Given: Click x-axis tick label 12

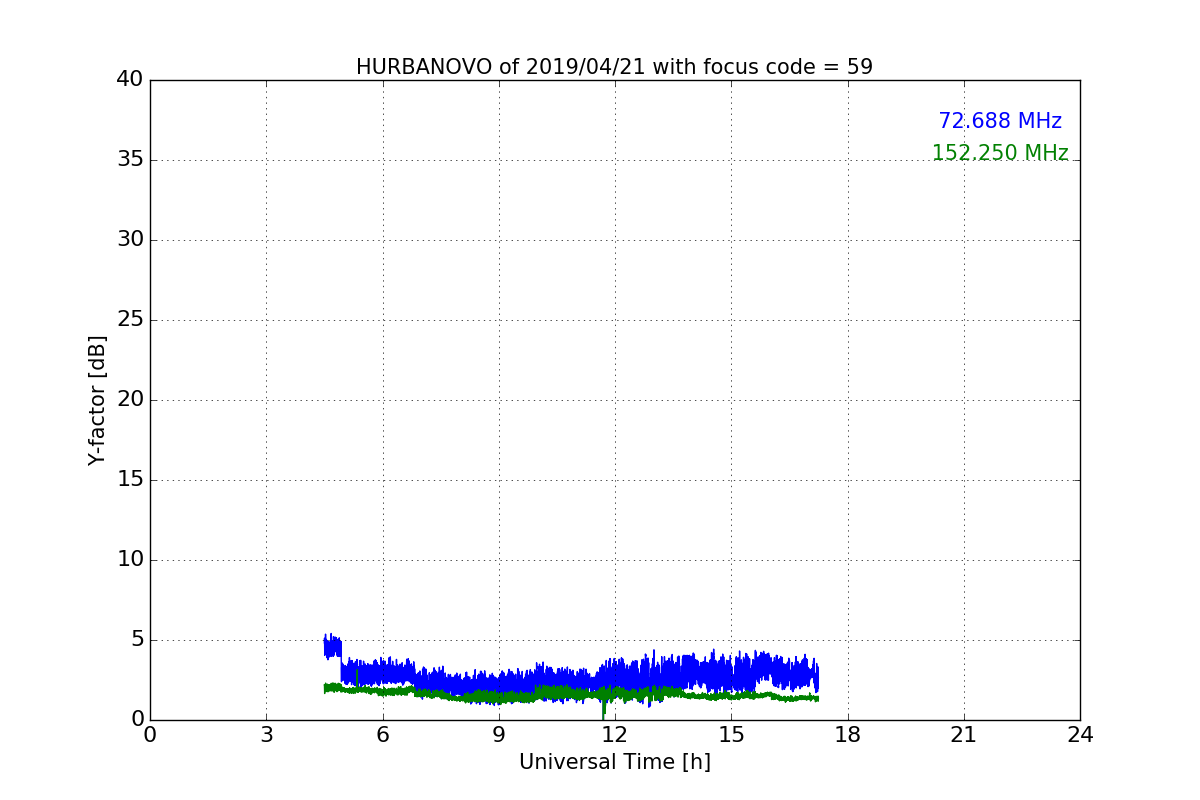Looking at the screenshot, I should tap(615, 735).
